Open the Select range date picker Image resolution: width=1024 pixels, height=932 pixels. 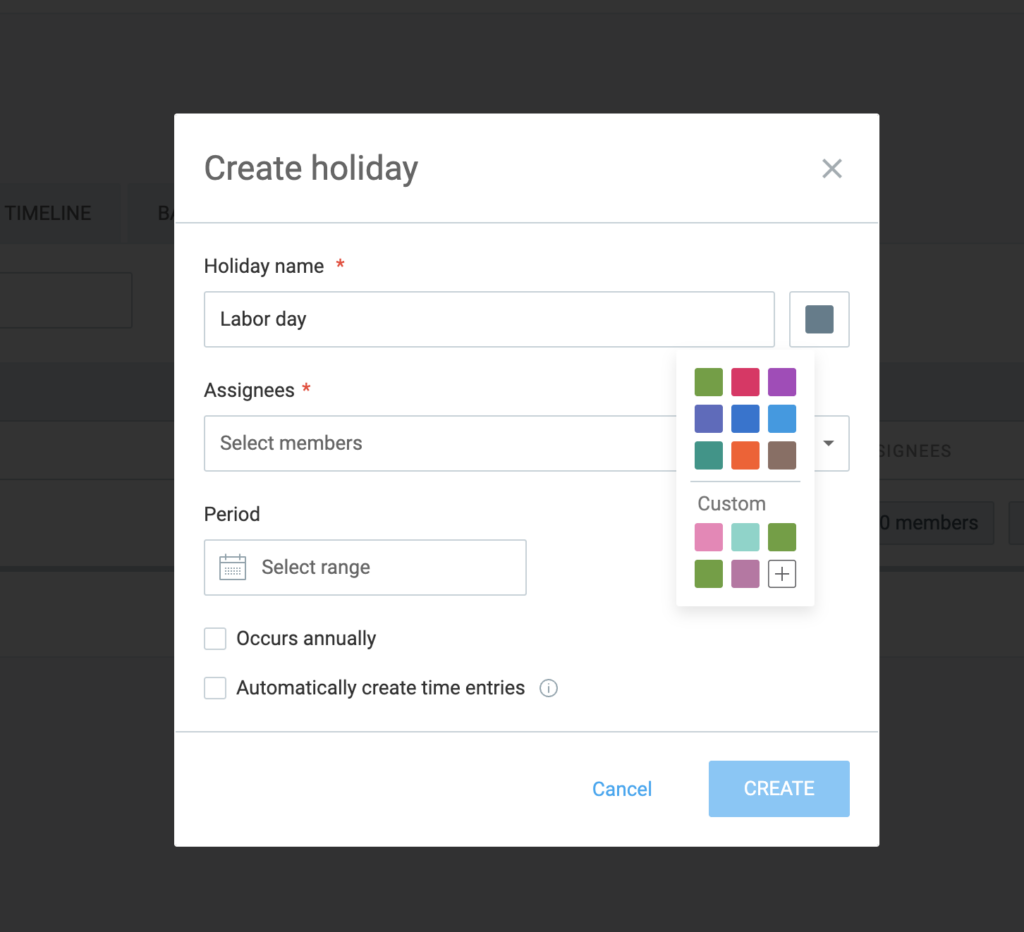[x=365, y=567]
